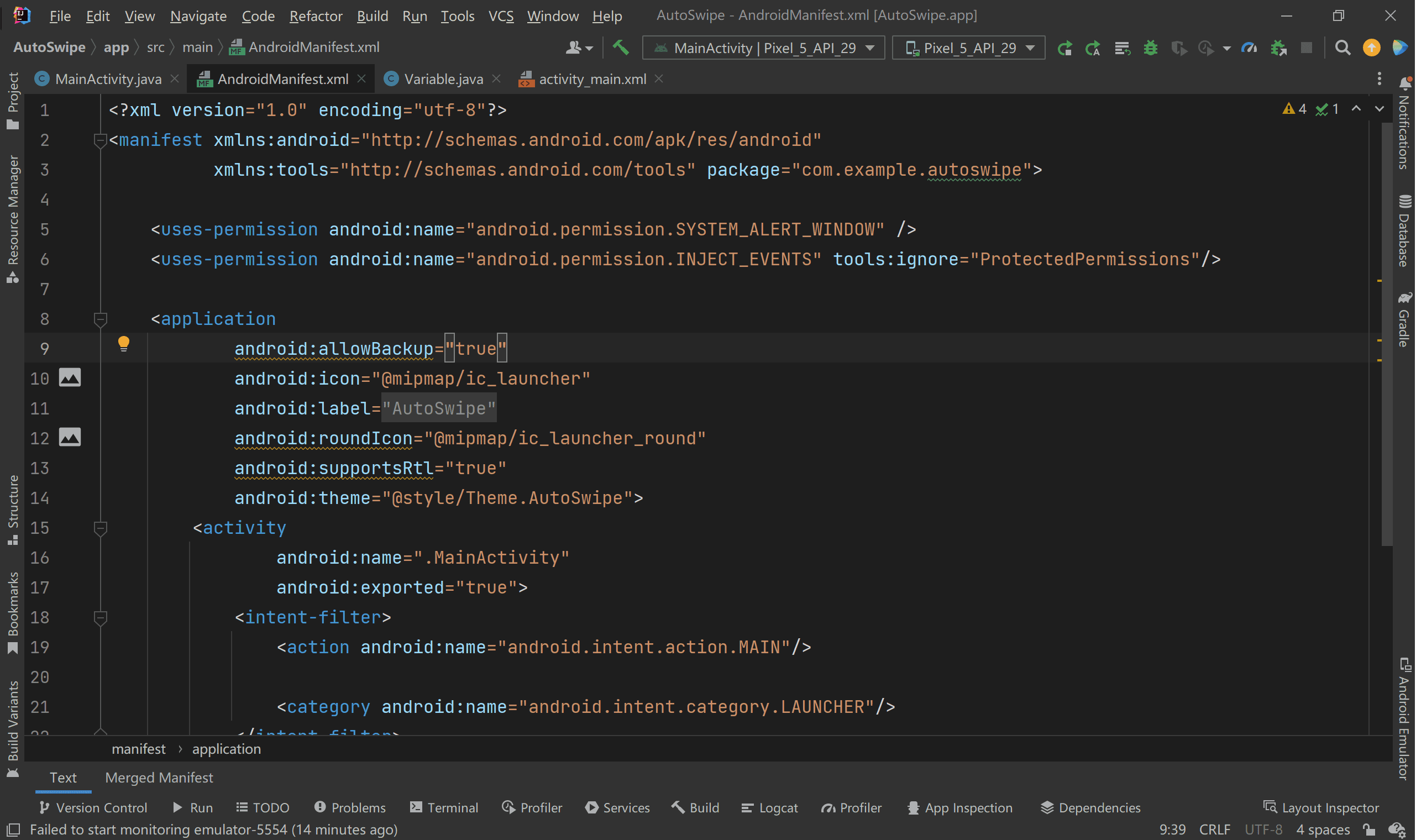Attach Debugger to Android Process icon
This screenshot has width=1416, height=840.
1278,48
